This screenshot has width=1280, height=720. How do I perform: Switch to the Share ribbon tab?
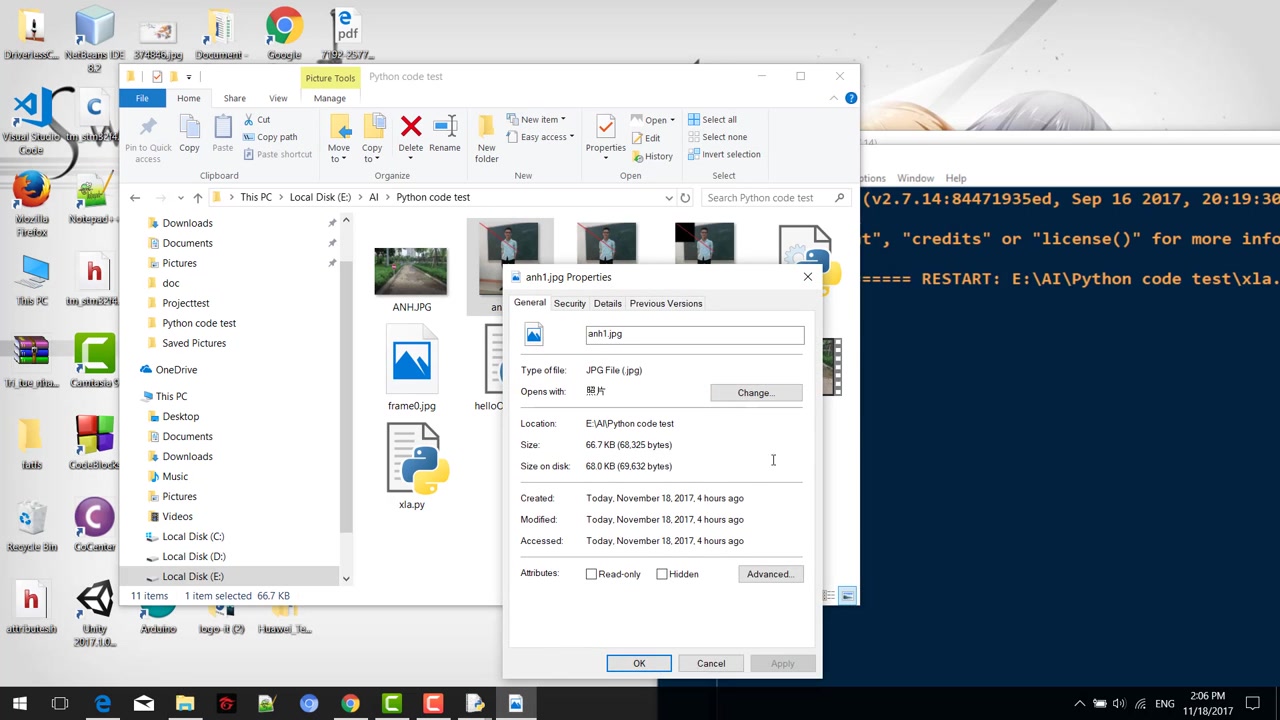234,98
